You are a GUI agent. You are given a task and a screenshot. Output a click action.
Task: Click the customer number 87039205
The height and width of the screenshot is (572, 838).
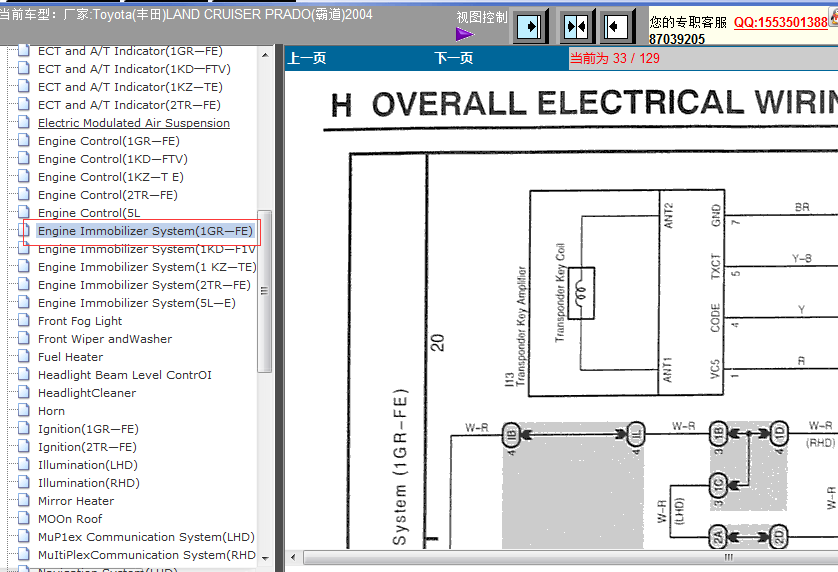tap(677, 39)
